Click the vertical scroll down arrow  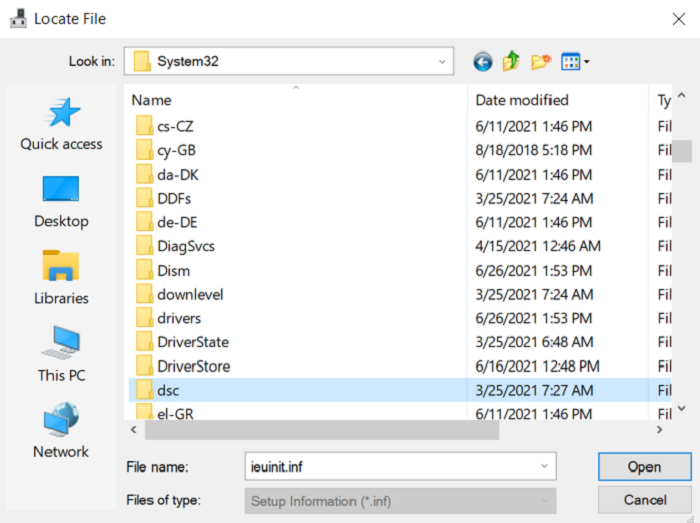682,408
